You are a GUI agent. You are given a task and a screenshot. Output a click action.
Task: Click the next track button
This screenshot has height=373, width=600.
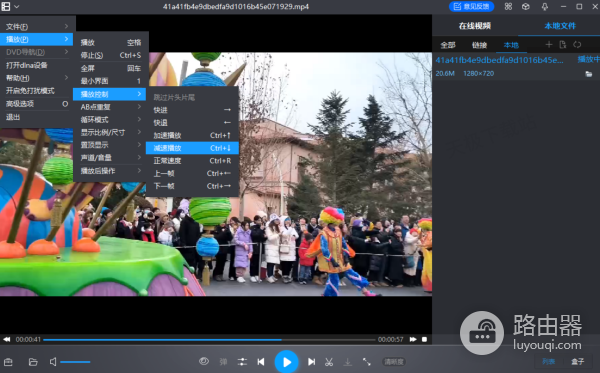311,362
